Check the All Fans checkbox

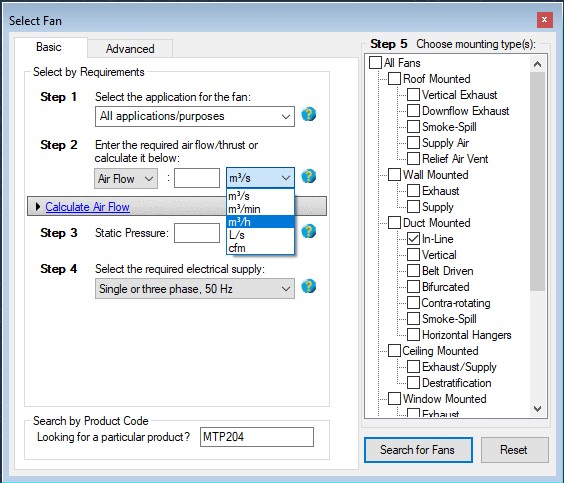pos(375,63)
